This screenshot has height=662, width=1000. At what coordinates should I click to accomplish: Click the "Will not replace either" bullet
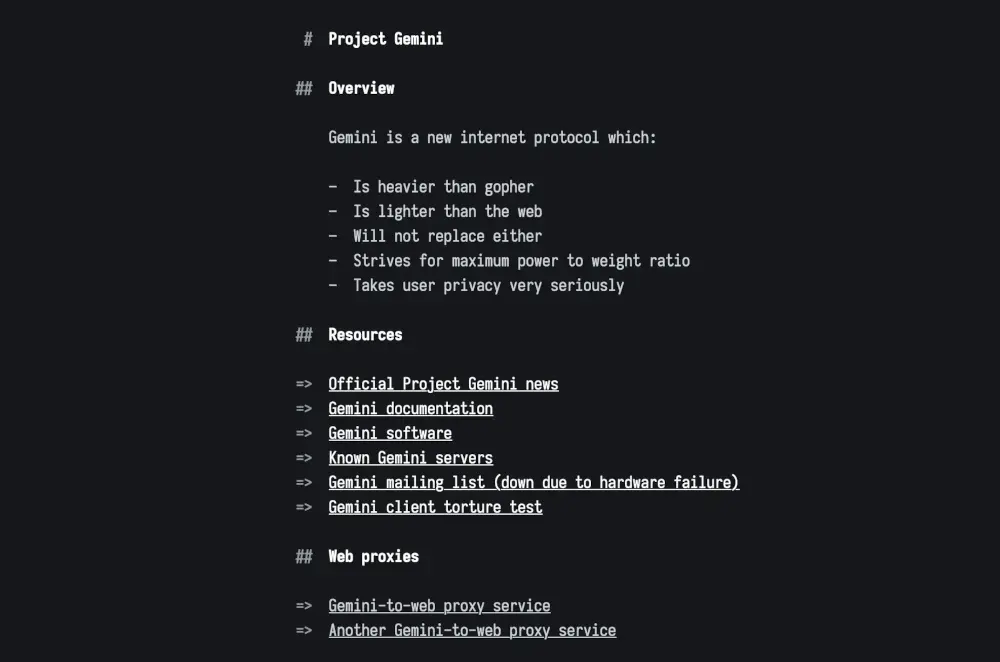tap(447, 236)
